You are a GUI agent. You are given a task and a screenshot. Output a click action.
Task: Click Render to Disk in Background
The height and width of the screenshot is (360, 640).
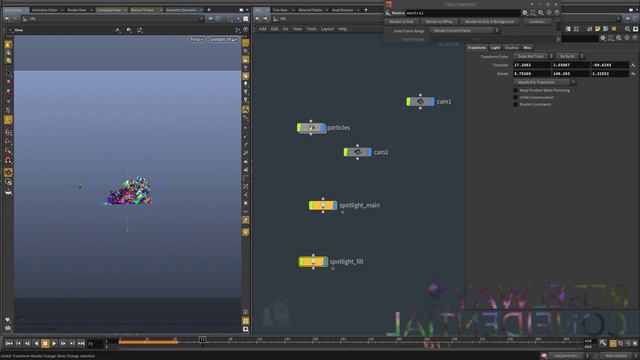coord(489,22)
